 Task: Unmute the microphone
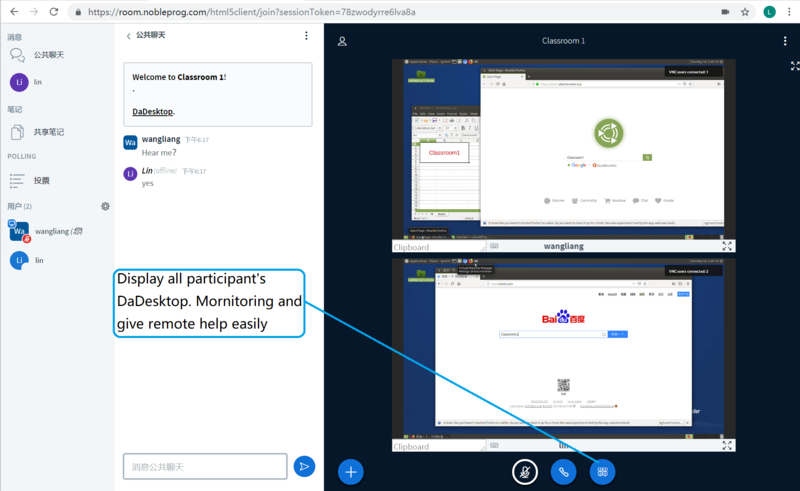point(525,471)
